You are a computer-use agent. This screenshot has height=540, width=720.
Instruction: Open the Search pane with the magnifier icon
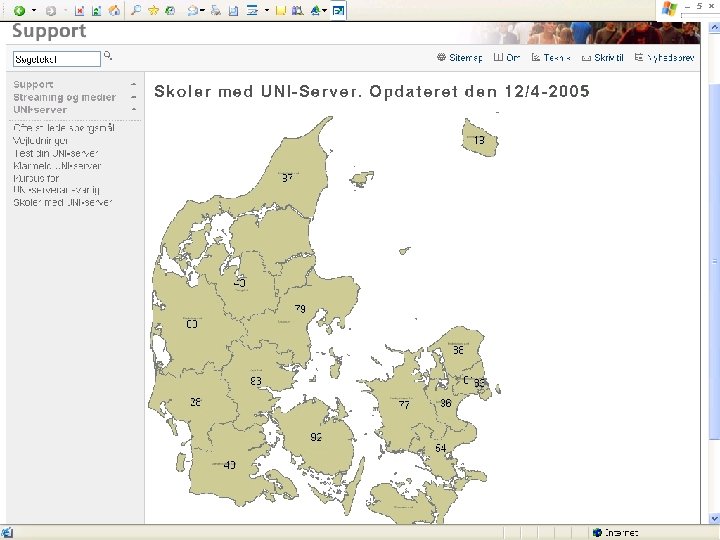pos(135,10)
